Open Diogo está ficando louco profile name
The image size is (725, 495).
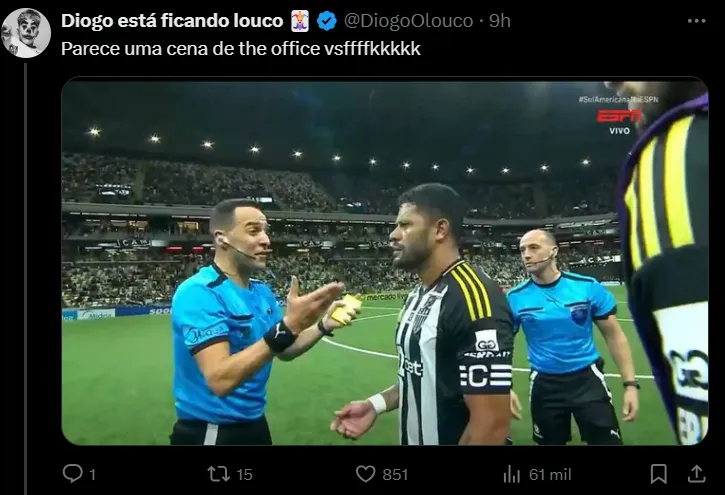click(x=172, y=21)
